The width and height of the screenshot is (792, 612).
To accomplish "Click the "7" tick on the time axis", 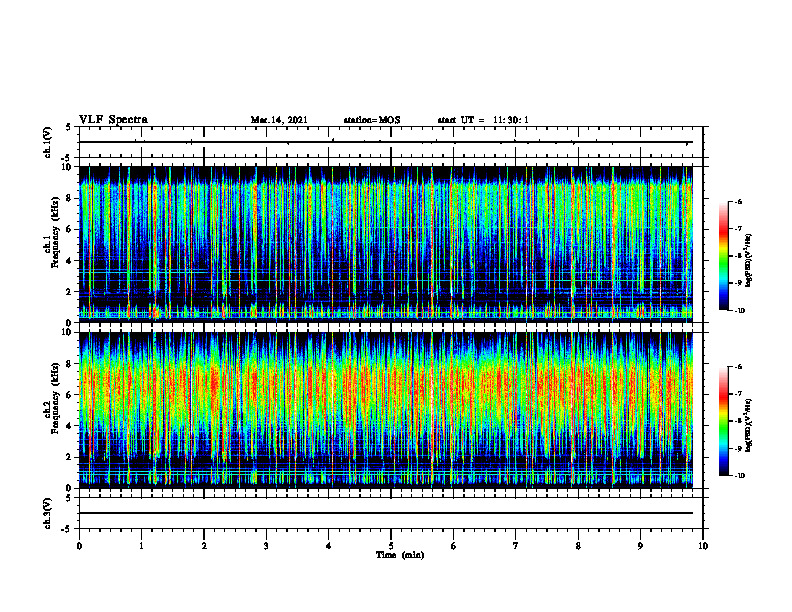I will coord(516,546).
